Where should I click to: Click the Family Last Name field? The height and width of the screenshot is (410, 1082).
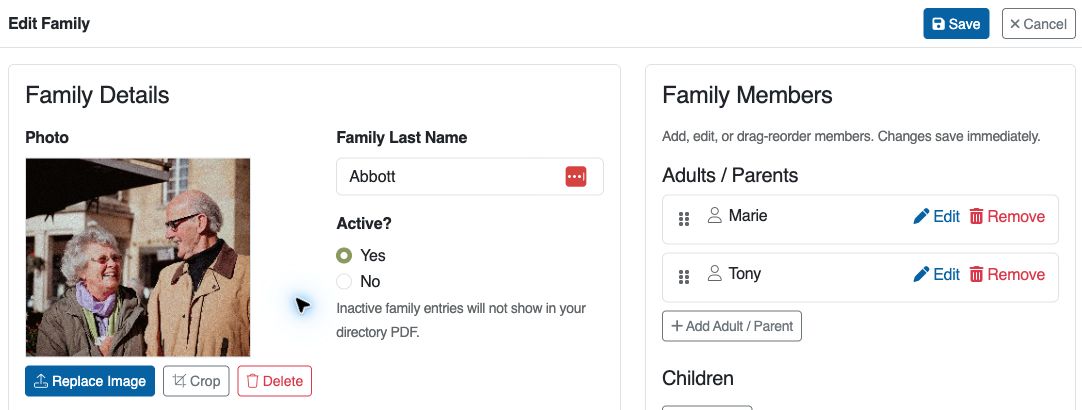469,177
